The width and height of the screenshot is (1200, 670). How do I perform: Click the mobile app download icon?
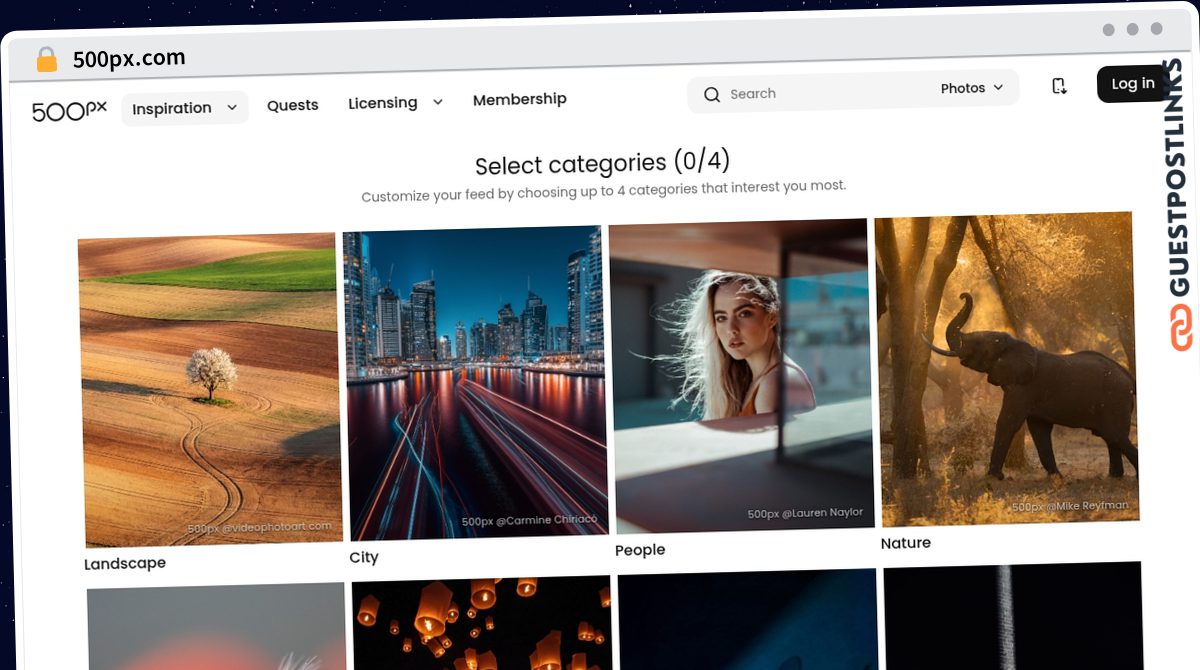pos(1059,87)
